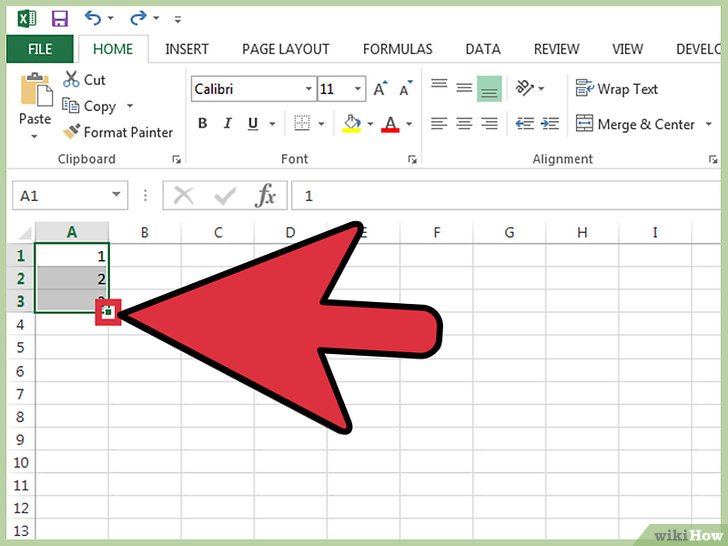Viewport: 728px width, 546px height.
Task: Customize the Quick Access Toolbar
Action: [177, 19]
